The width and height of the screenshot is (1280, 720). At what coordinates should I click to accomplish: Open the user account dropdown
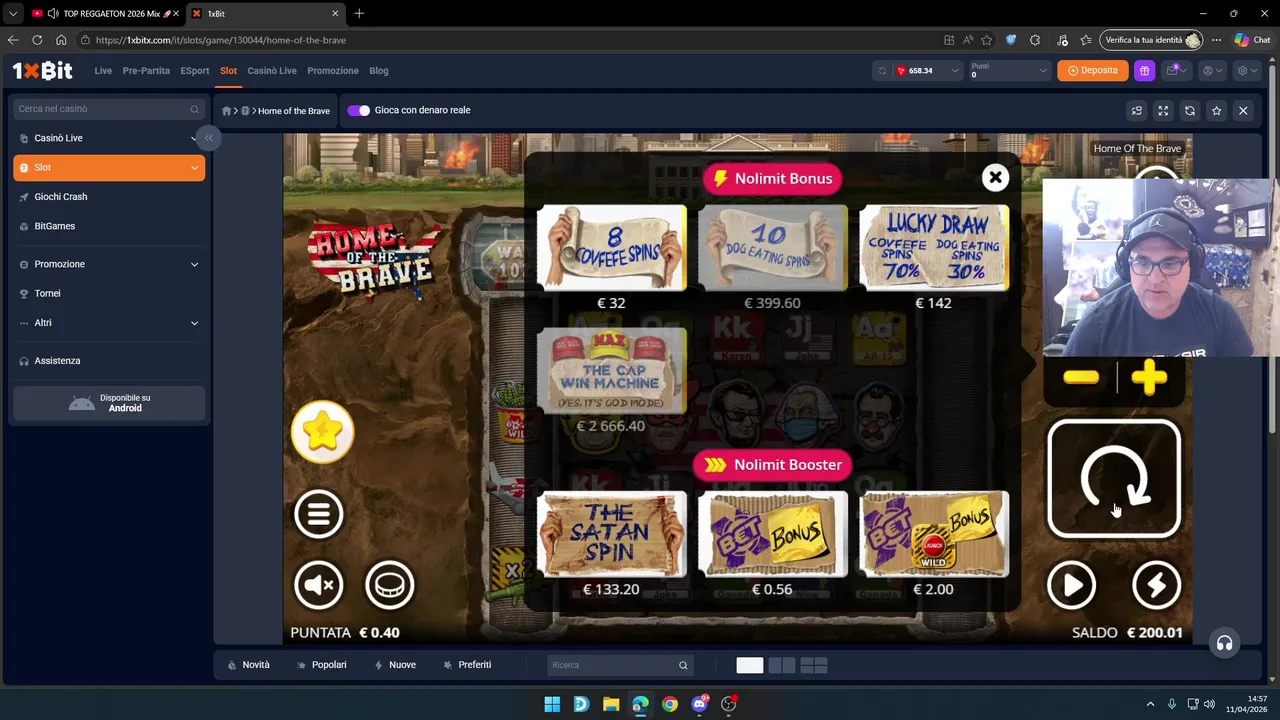[1211, 70]
